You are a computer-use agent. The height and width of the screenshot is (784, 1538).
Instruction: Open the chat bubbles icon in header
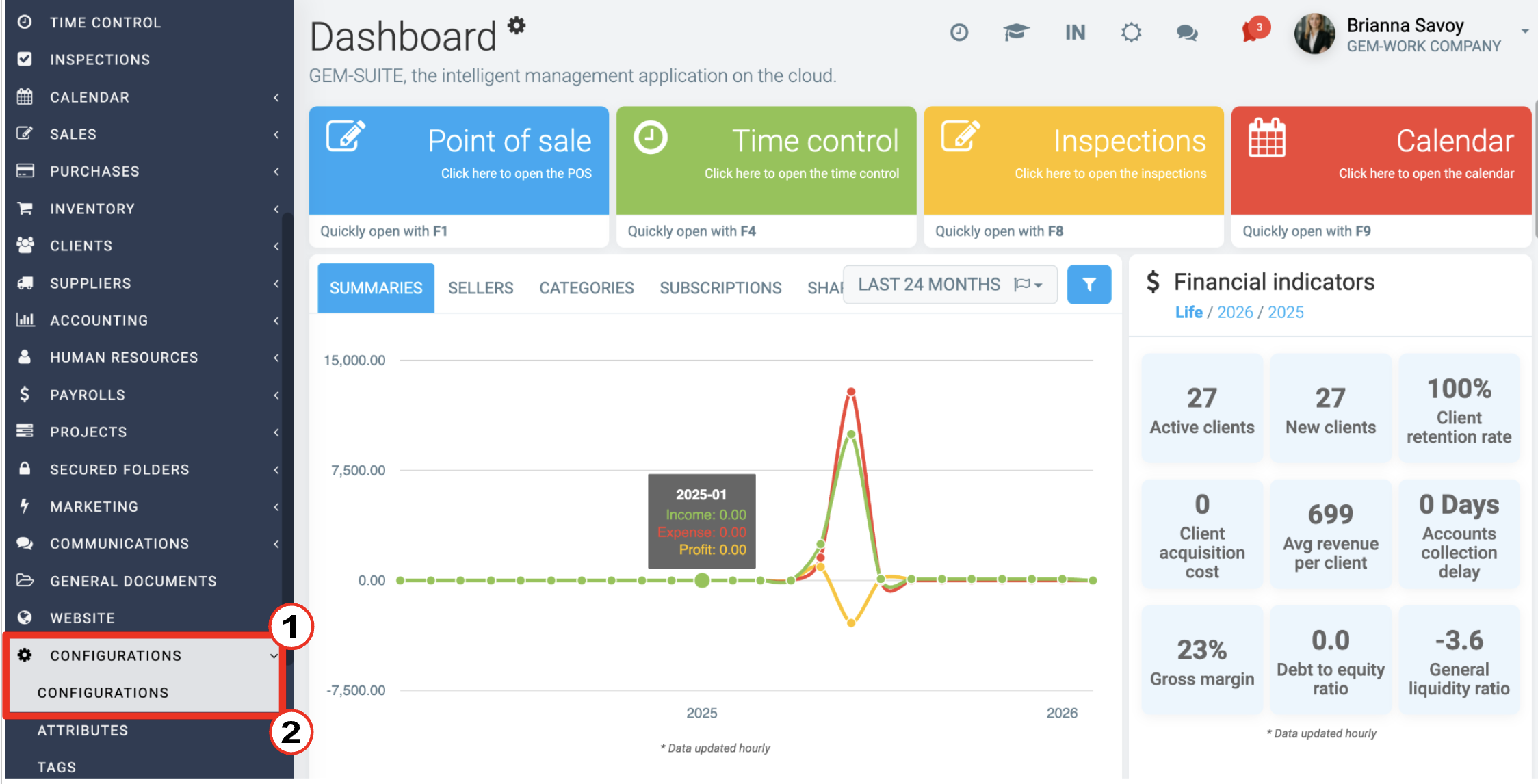(1187, 32)
